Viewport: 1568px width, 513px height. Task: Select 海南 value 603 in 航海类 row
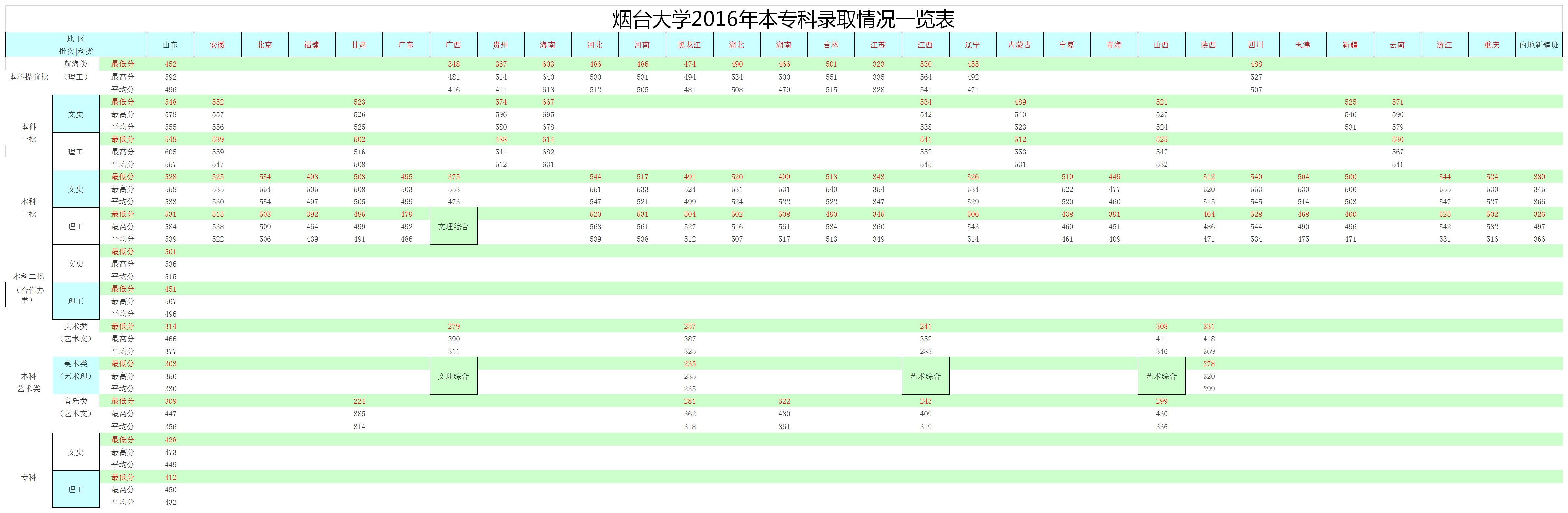tap(548, 64)
